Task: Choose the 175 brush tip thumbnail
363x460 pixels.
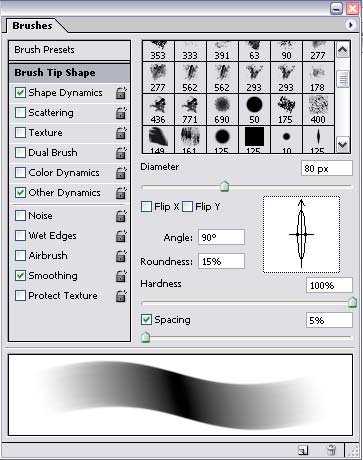Action: coord(286,110)
